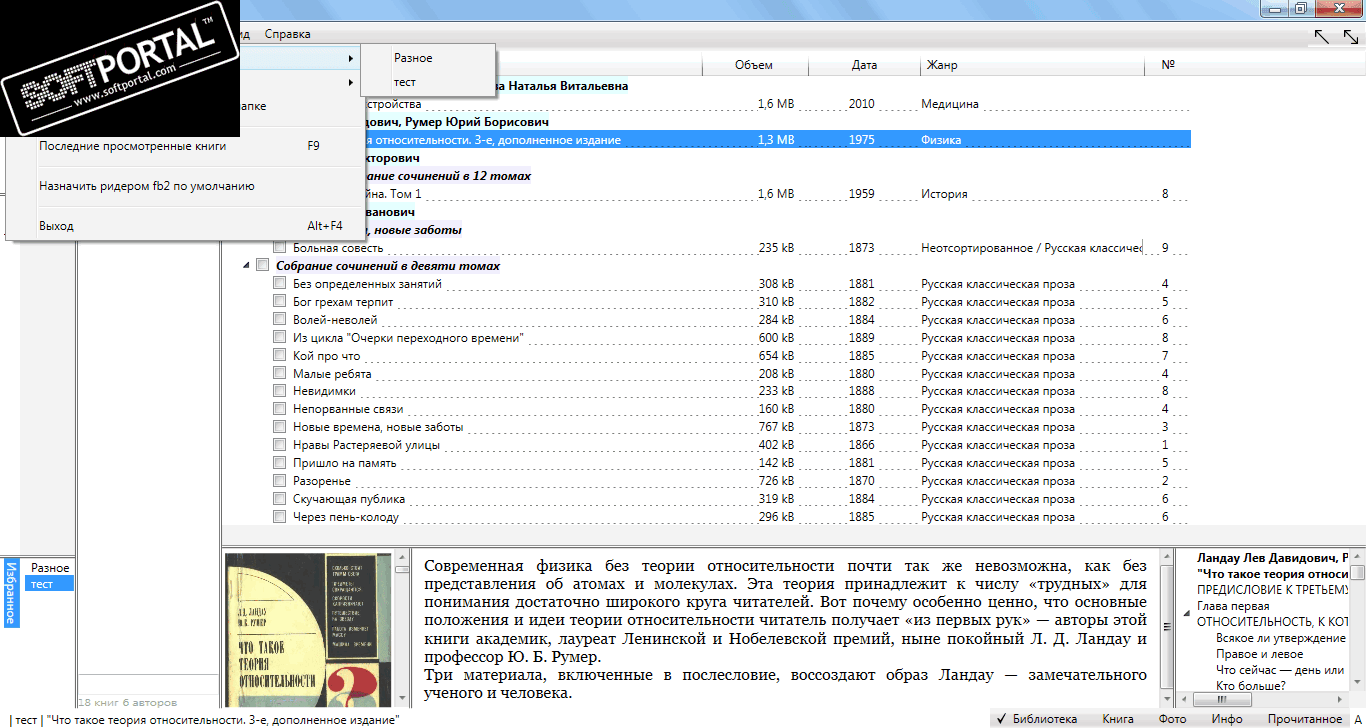Switch to the 'Библиотека' tab
The height and width of the screenshot is (728, 1366).
click(1037, 719)
